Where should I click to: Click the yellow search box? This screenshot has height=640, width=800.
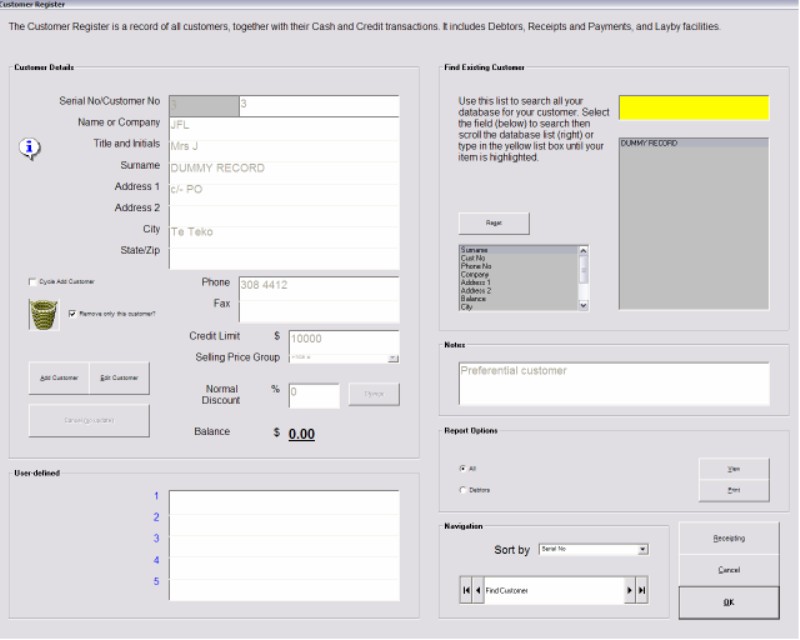[x=693, y=108]
